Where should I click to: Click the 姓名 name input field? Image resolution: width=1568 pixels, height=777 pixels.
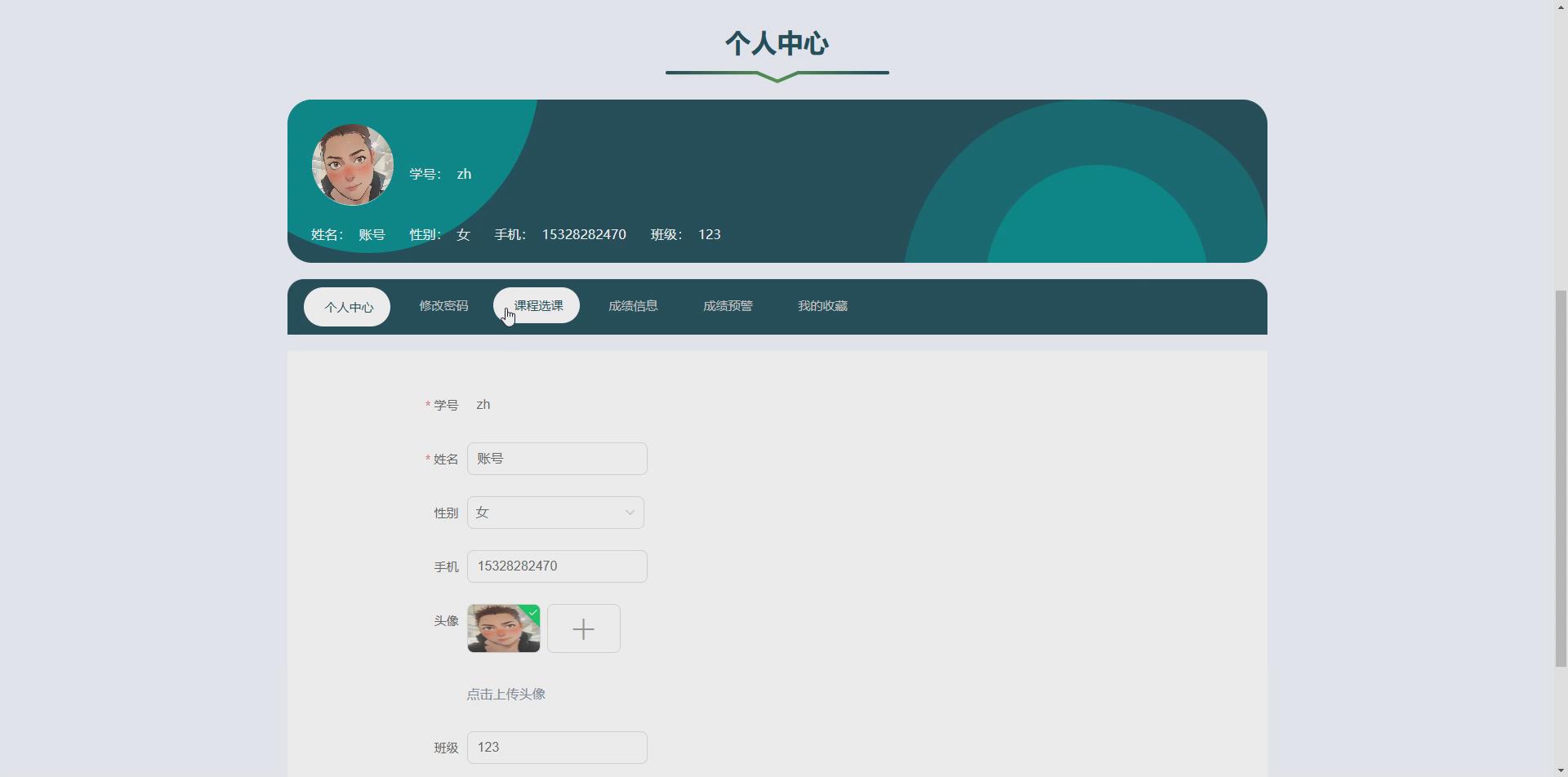[556, 458]
